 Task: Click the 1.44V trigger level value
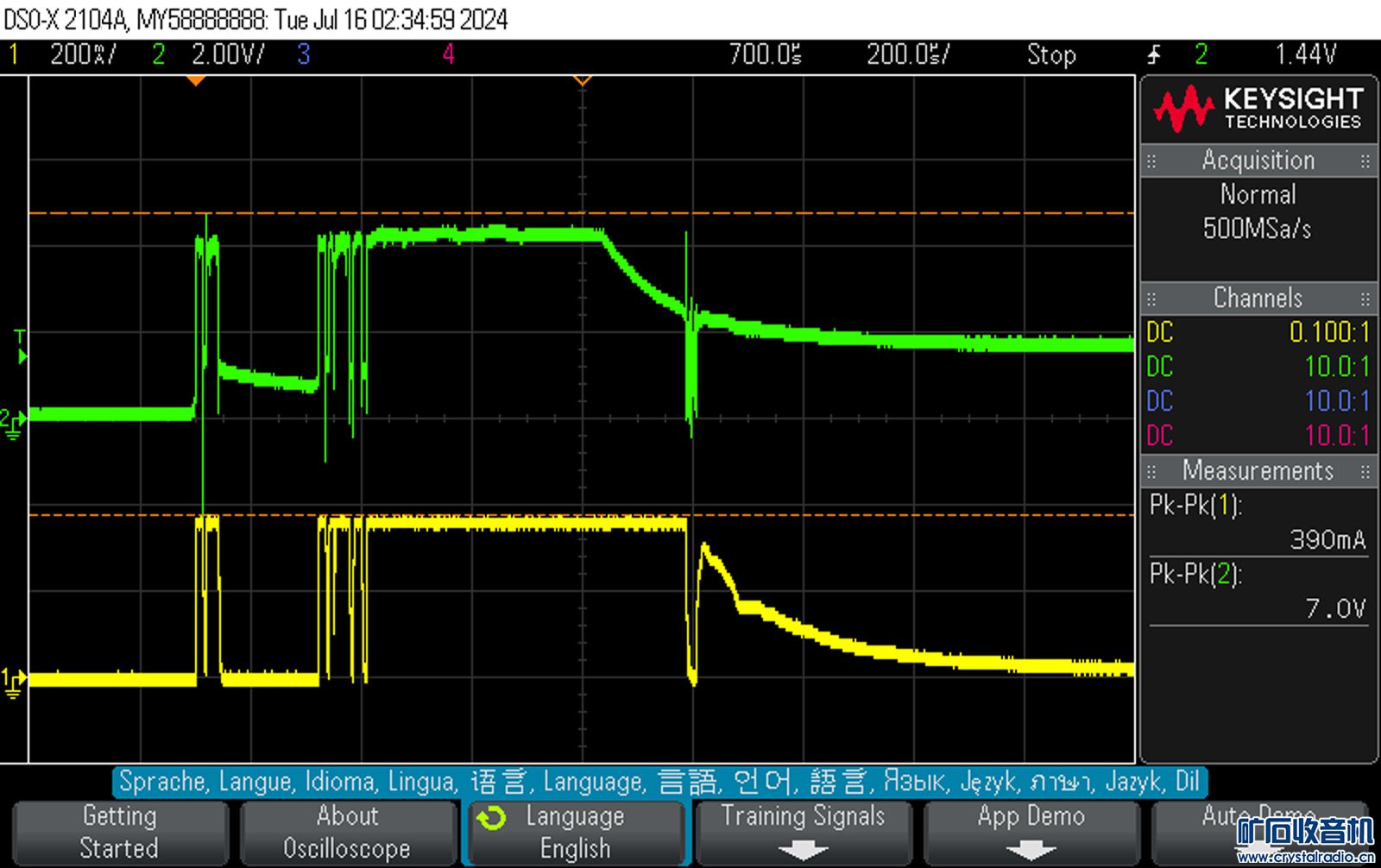coord(1305,55)
